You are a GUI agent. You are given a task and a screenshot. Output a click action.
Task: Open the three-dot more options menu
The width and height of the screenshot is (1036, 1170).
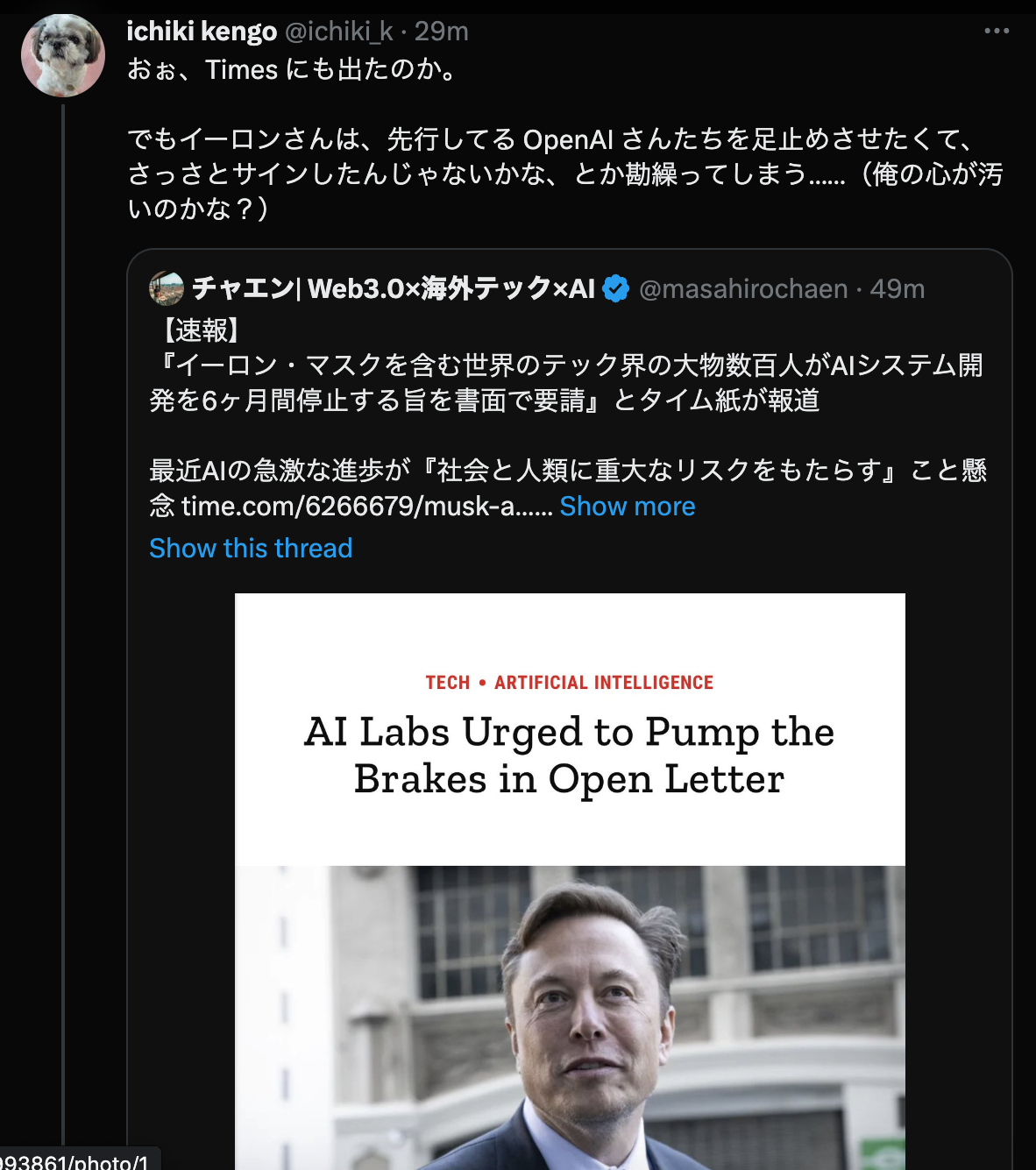click(x=997, y=32)
